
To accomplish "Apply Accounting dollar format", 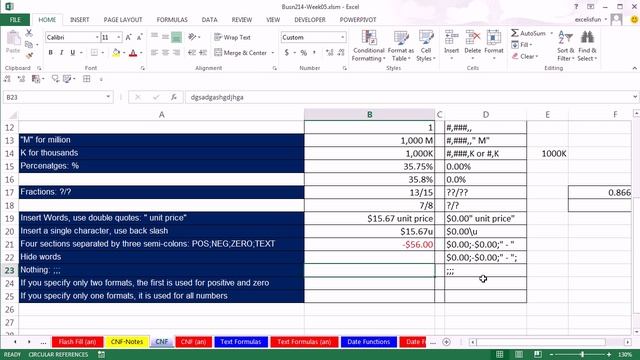I will click(x=287, y=53).
